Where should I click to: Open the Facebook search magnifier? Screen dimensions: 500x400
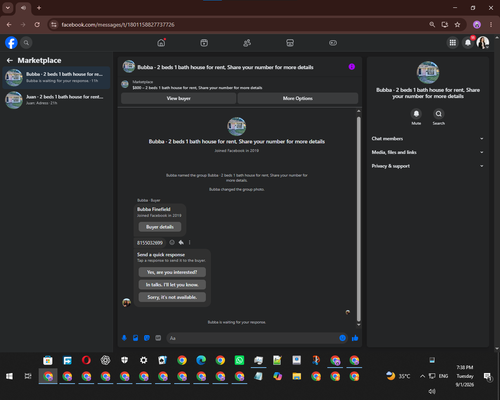click(x=26, y=43)
